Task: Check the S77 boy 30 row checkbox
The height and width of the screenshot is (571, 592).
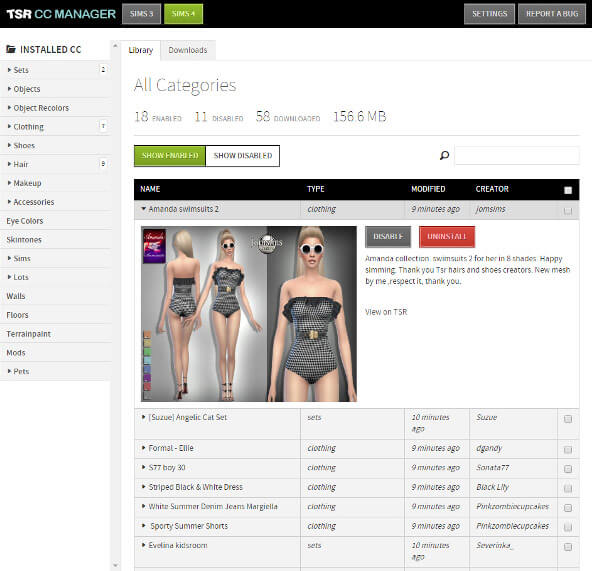Action: point(567,469)
